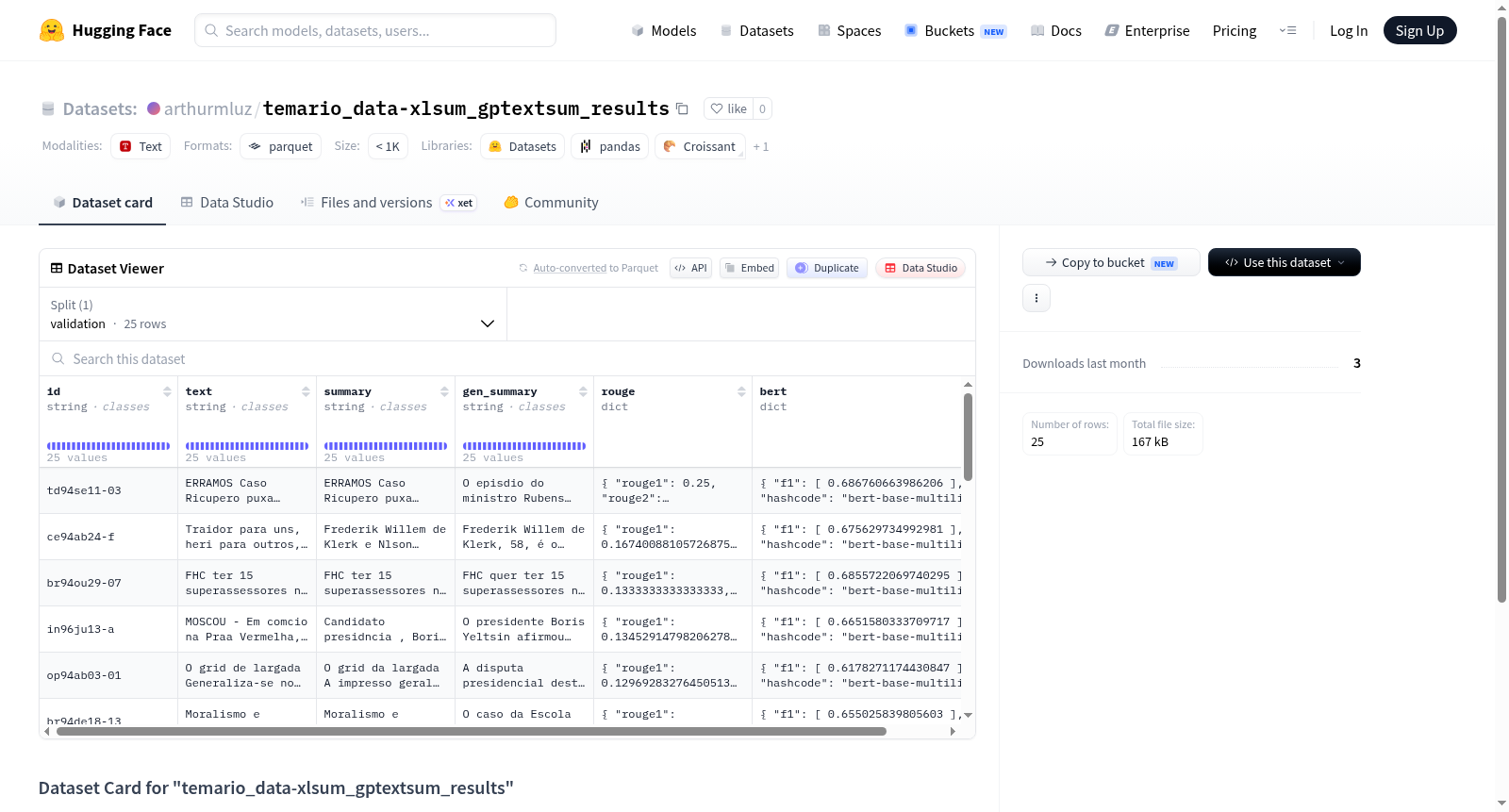Open the API button

tap(690, 268)
